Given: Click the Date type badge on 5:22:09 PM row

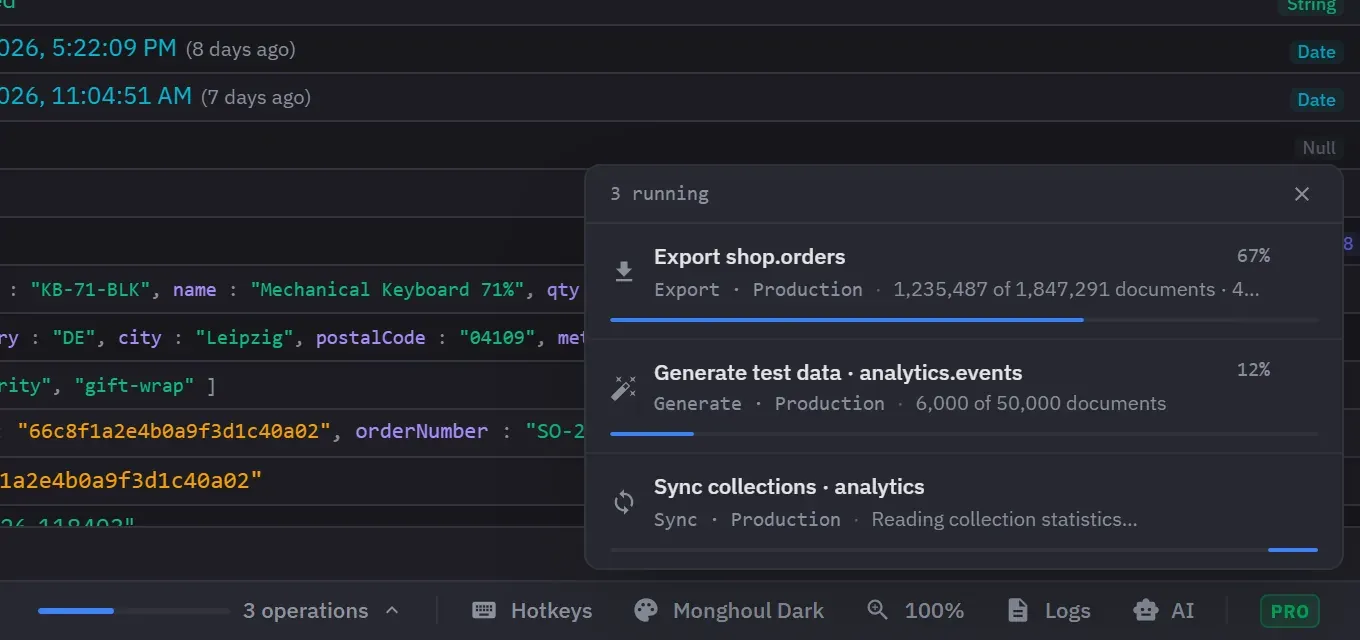Looking at the screenshot, I should pos(1316,52).
